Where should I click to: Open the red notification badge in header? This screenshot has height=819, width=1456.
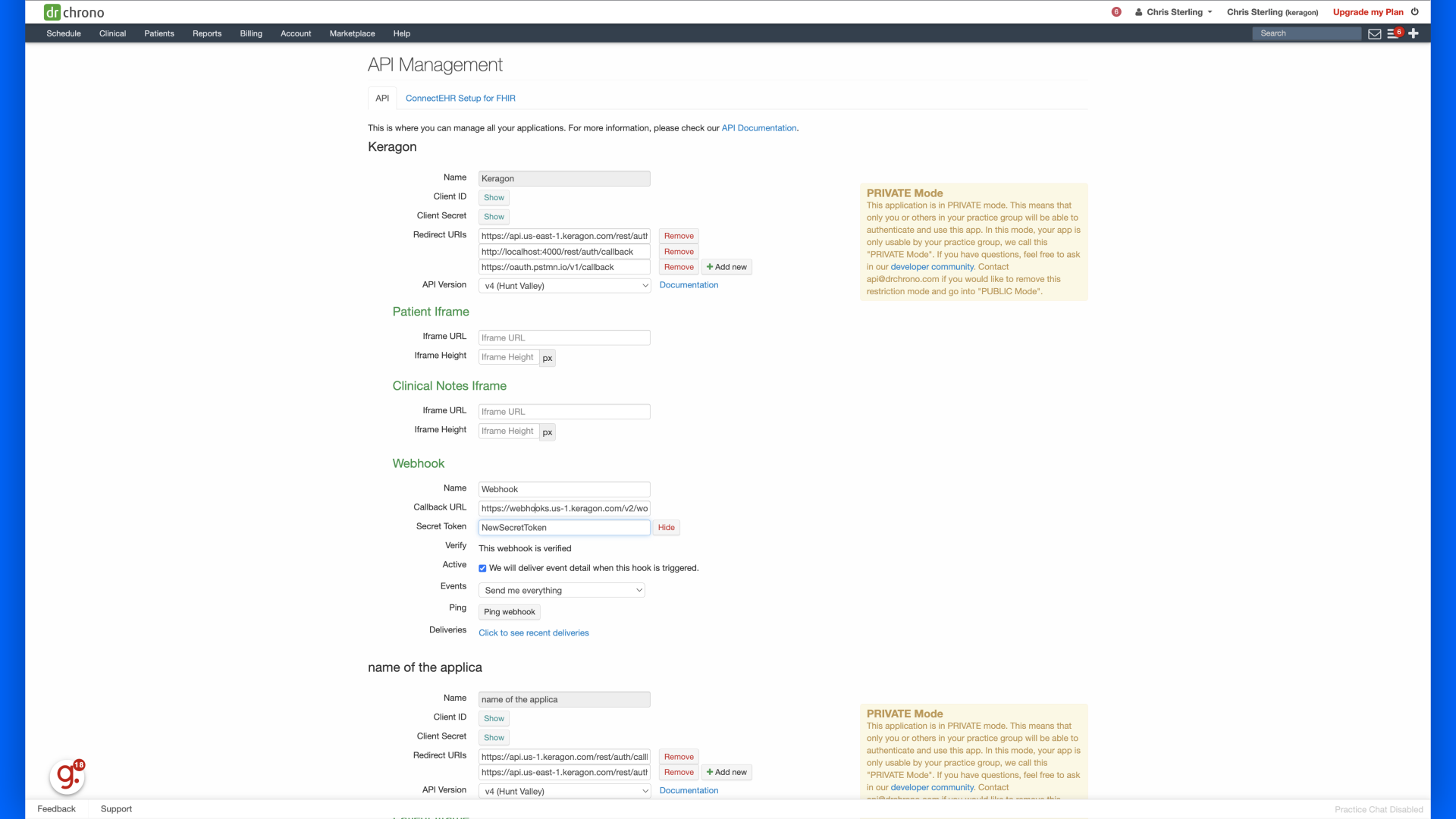[1116, 12]
